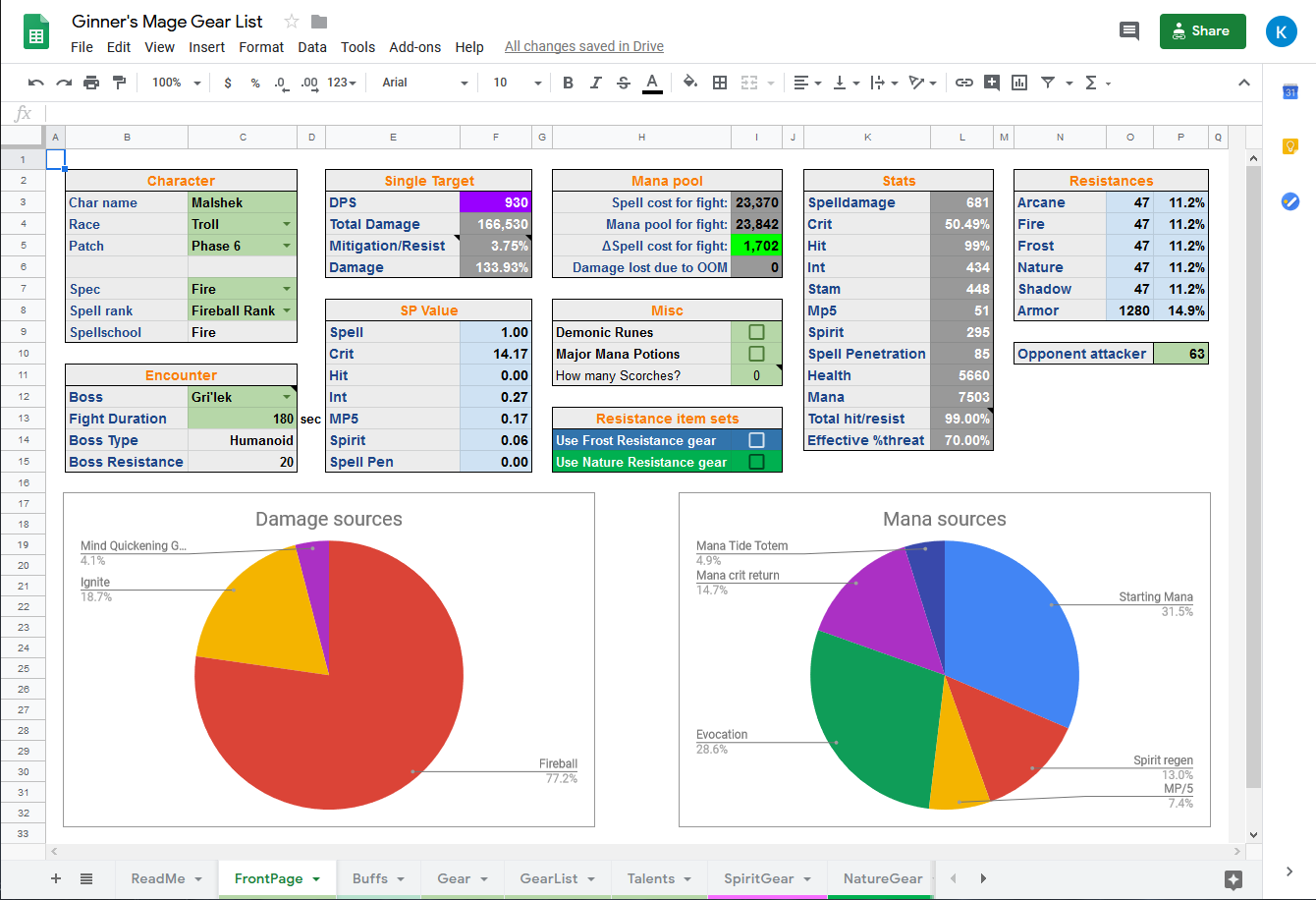Create a filter

[1048, 83]
